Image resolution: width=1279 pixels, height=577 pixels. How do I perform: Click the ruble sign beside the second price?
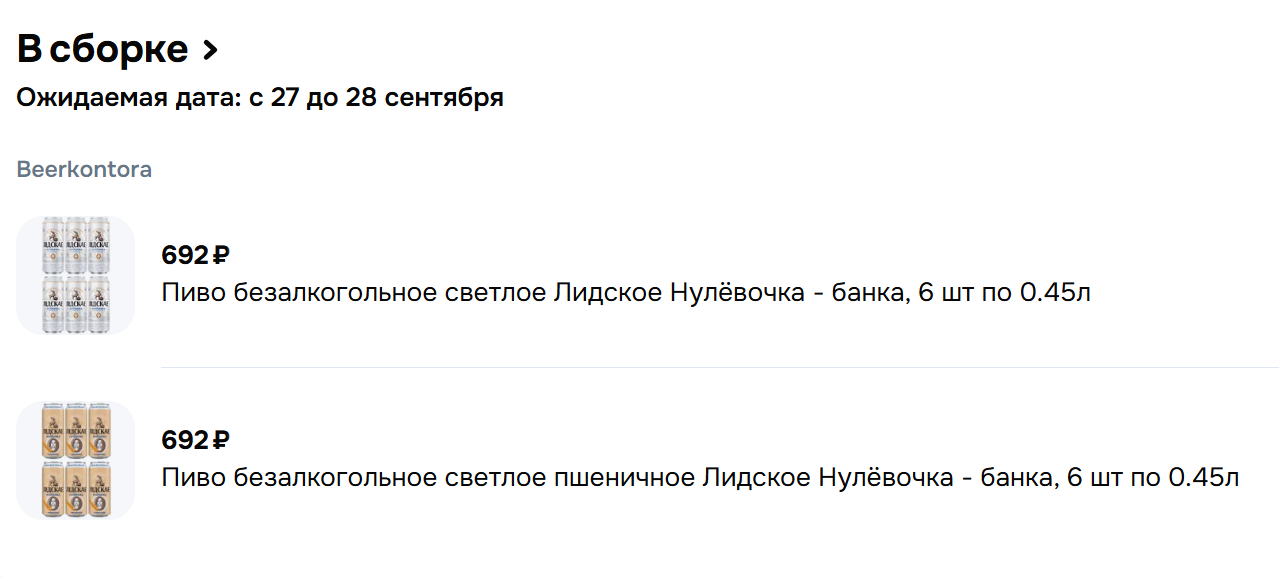click(221, 441)
